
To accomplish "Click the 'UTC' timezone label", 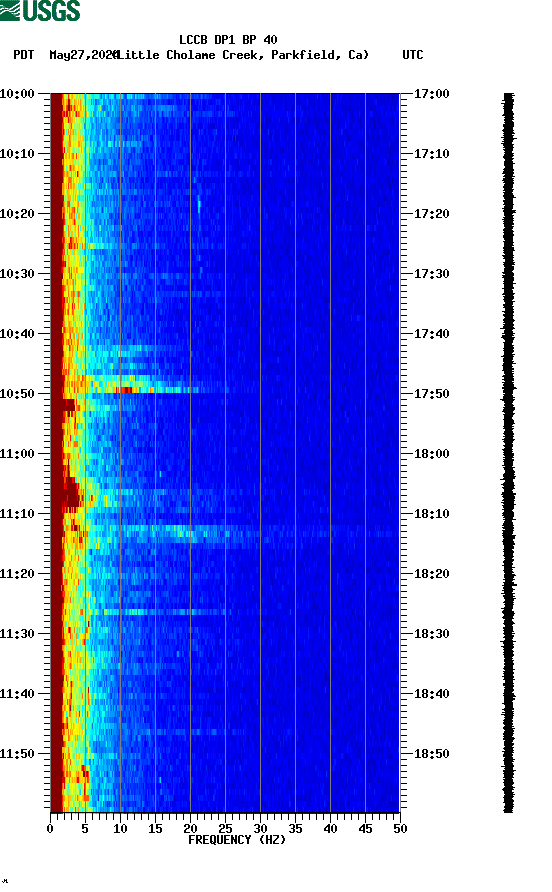I will (413, 55).
